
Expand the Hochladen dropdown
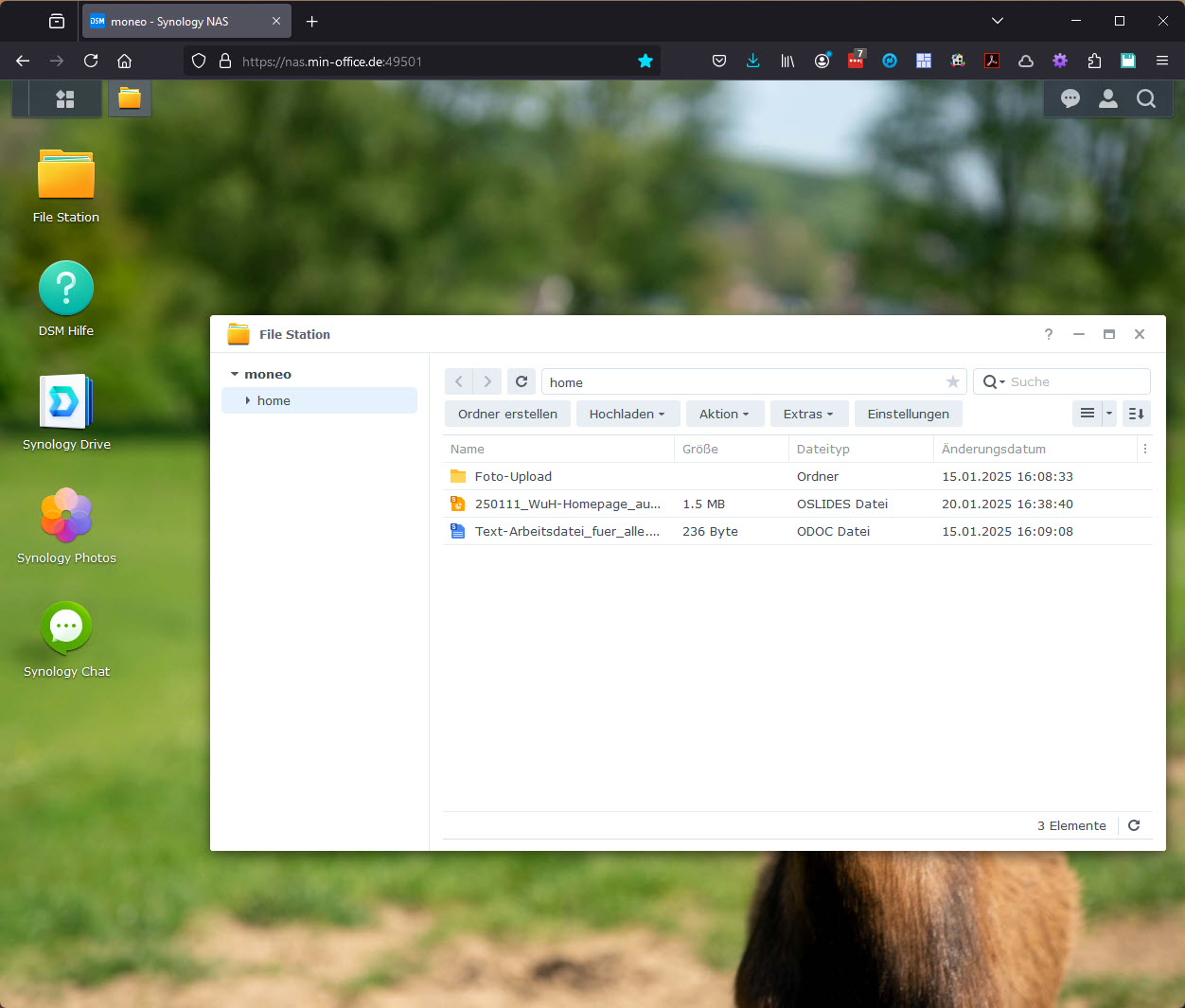pos(628,414)
